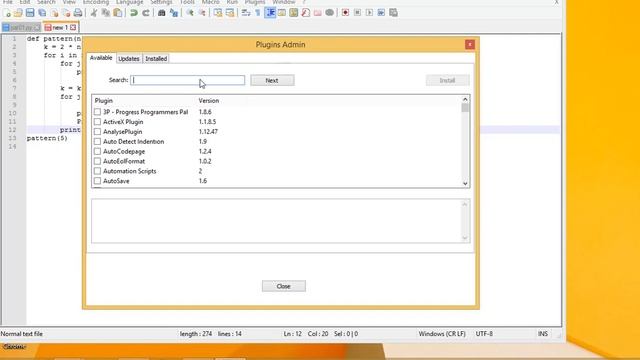Select the 'new 1' document tab
The image size is (640, 360).
point(60,27)
